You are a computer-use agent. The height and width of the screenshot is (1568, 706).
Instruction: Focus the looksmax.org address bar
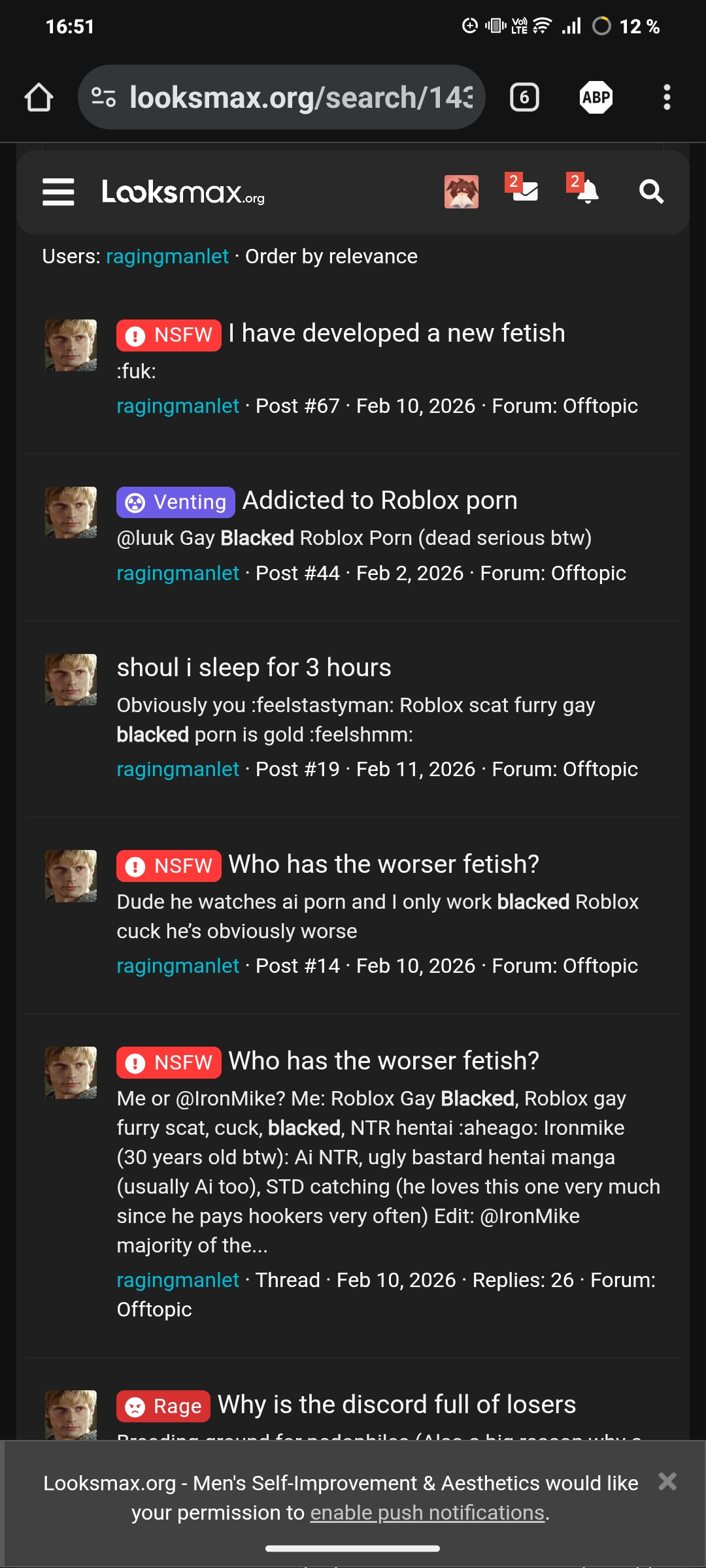(x=301, y=97)
